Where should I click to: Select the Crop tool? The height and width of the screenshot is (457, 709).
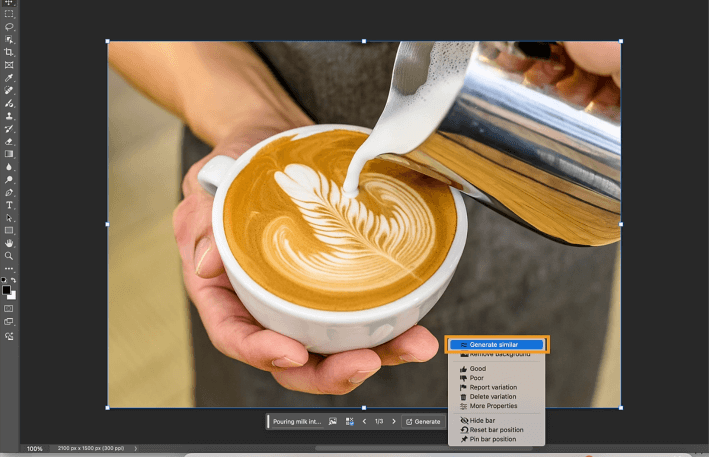9,52
